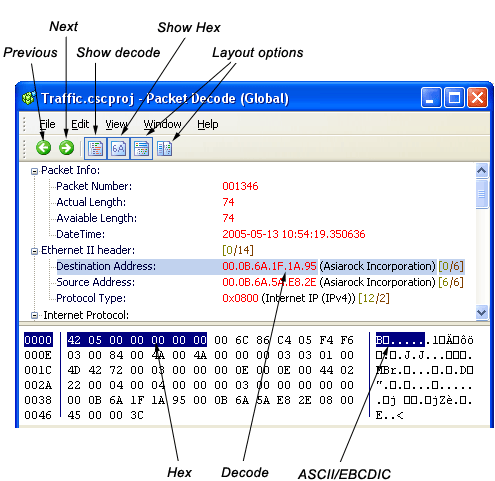Open the Help menu
Screen dimensions: 495x481
tap(208, 124)
